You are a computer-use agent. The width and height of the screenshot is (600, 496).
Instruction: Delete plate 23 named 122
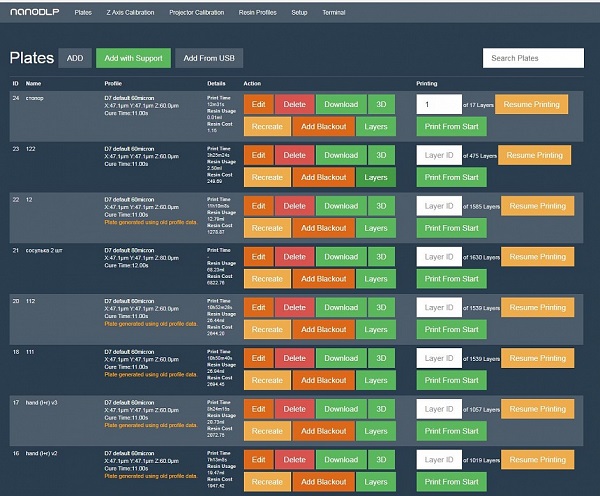pos(295,155)
